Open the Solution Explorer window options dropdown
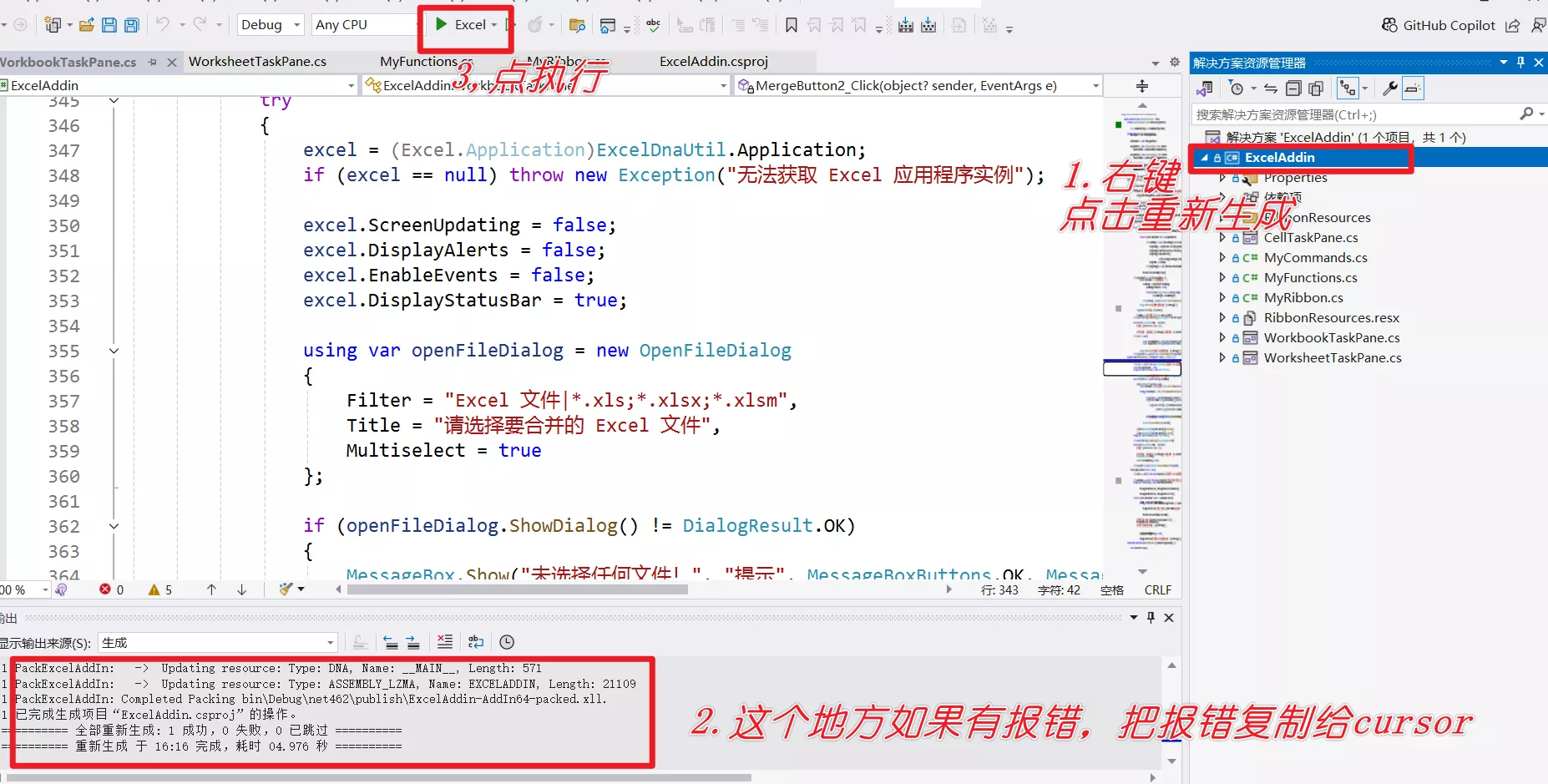This screenshot has height=784, width=1548. (x=1504, y=63)
